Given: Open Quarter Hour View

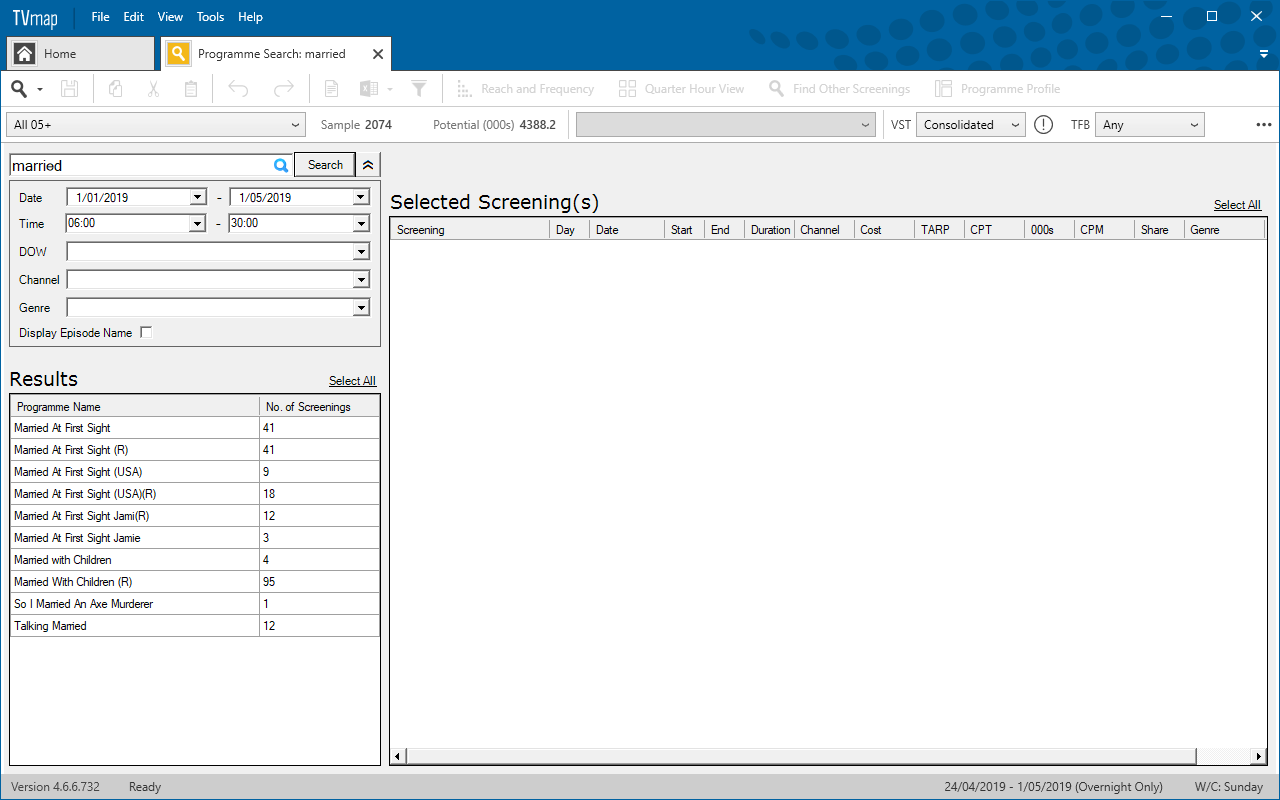Looking at the screenshot, I should click(x=682, y=89).
